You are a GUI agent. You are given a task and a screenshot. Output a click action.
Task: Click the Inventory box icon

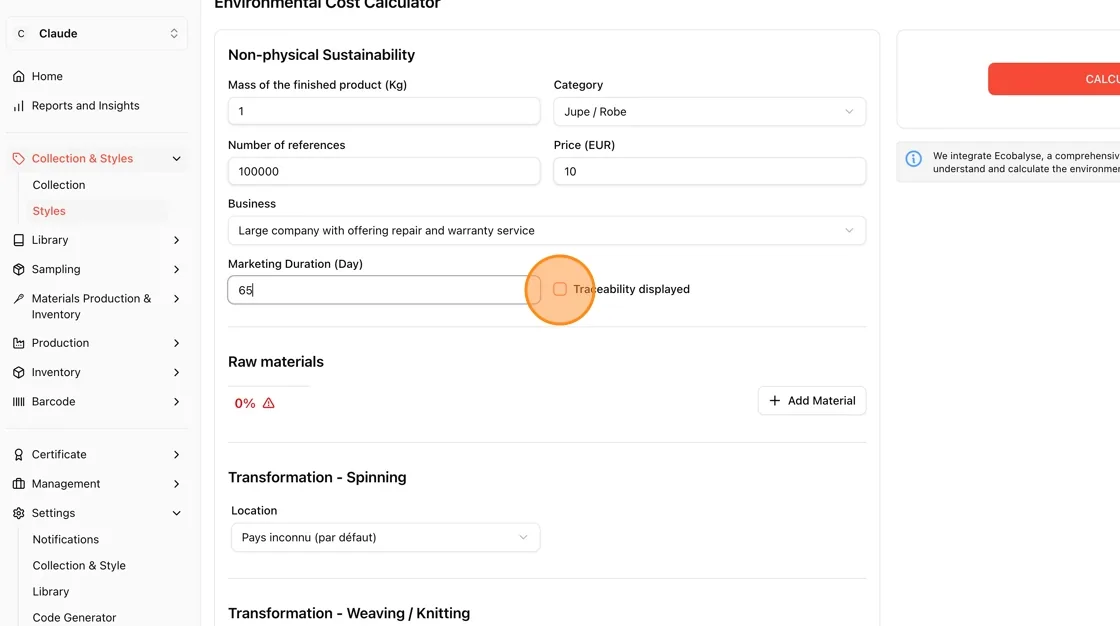tap(19, 372)
